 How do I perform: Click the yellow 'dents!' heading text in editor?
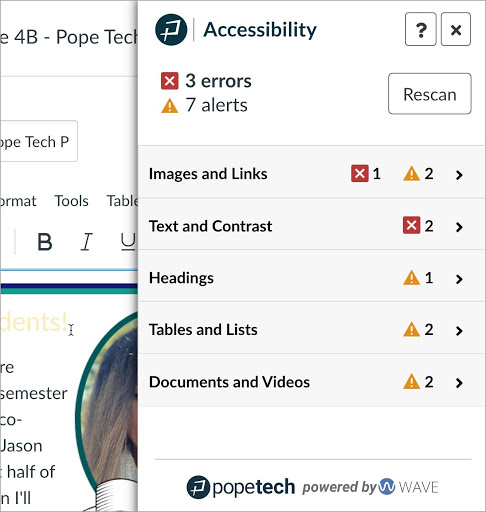pyautogui.click(x=33, y=322)
